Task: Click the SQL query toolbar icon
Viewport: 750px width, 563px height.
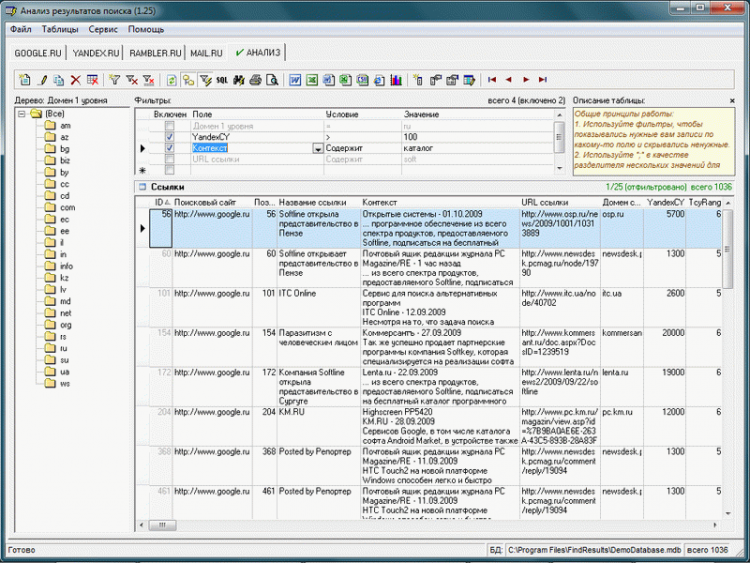Action: [x=221, y=79]
